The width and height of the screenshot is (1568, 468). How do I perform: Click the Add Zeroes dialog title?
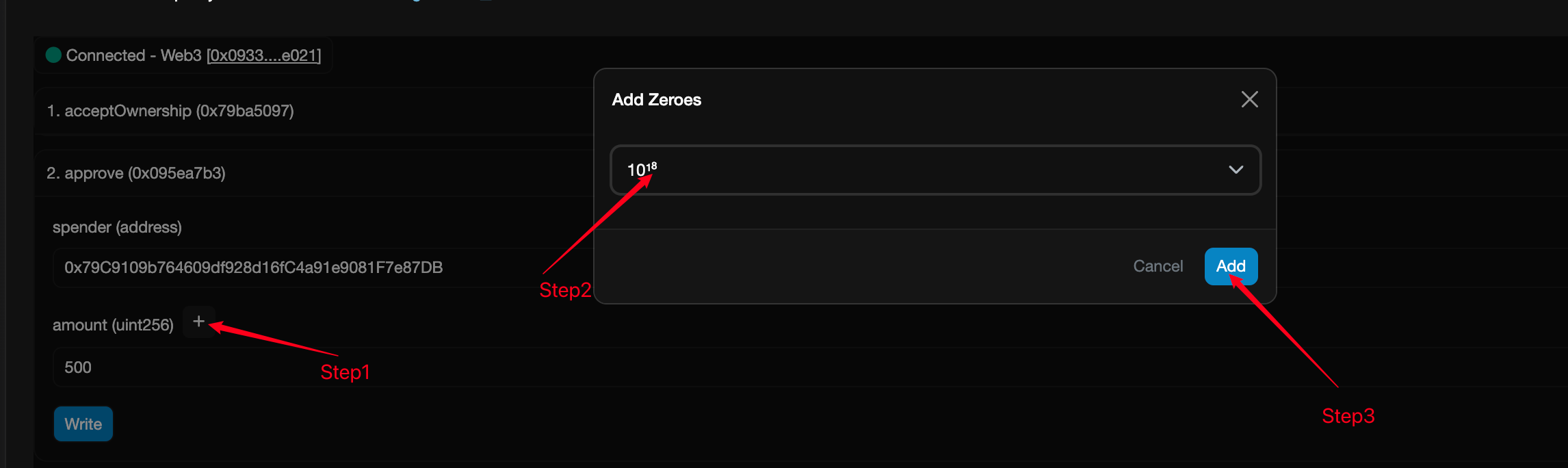tap(656, 100)
